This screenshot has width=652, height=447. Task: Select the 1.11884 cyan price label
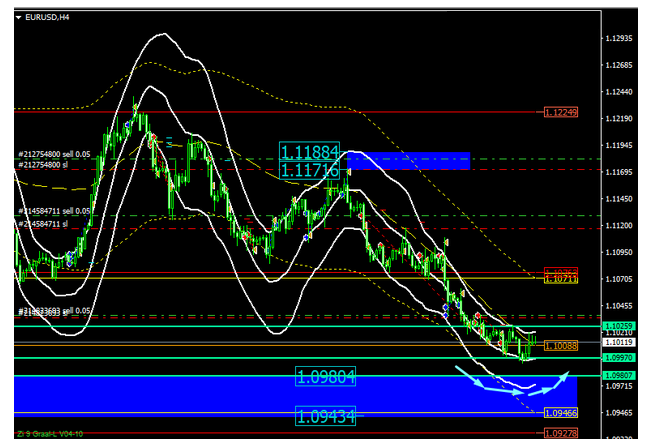(x=309, y=152)
